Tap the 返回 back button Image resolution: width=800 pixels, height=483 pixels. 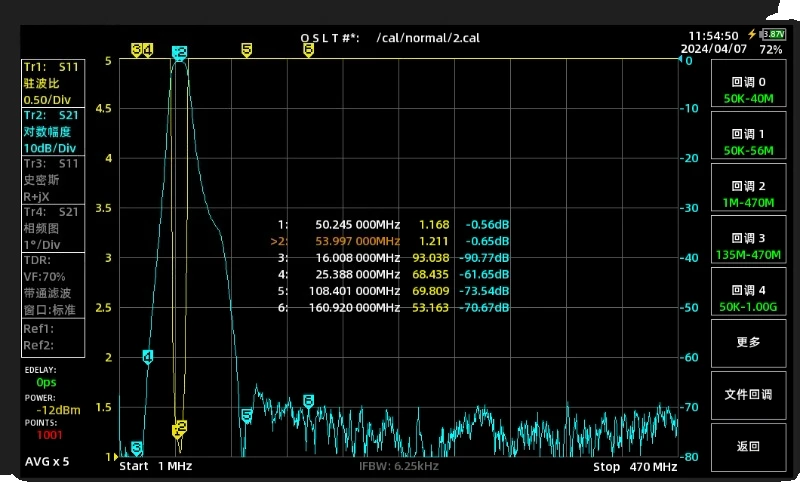coord(748,447)
